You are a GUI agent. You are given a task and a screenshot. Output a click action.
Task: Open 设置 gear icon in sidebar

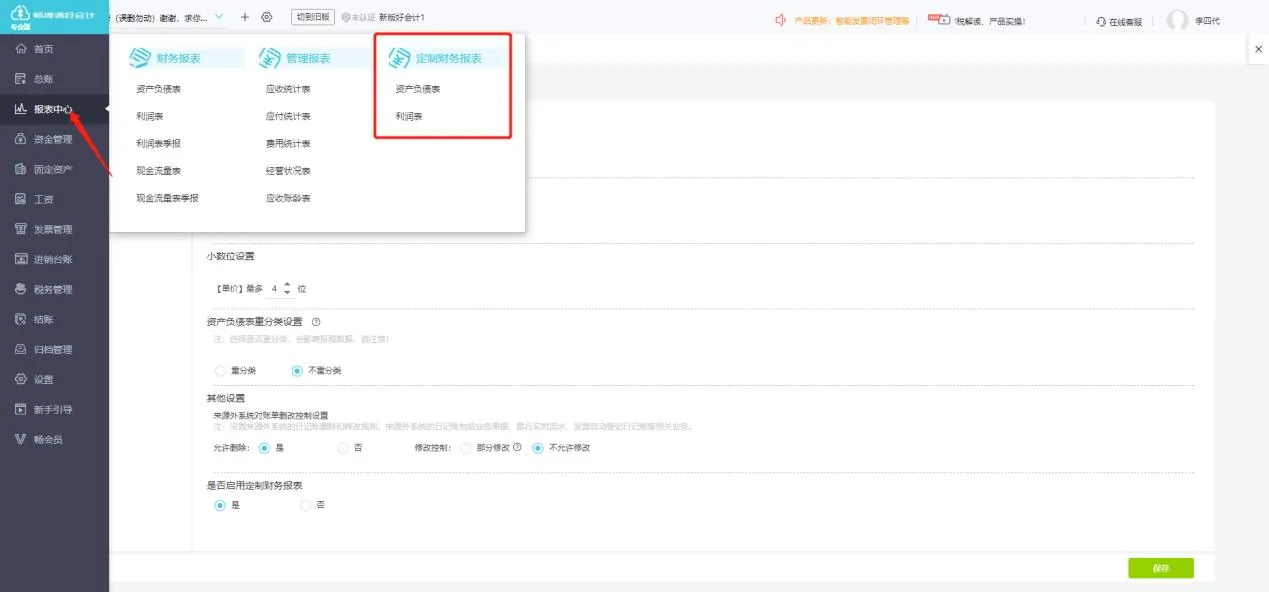20,379
